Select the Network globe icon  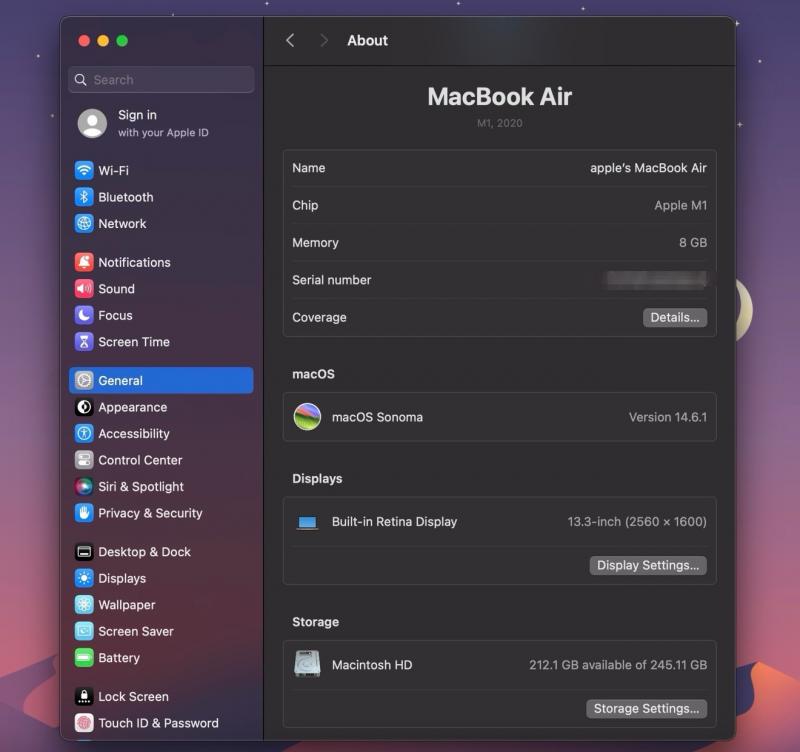[x=84, y=223]
